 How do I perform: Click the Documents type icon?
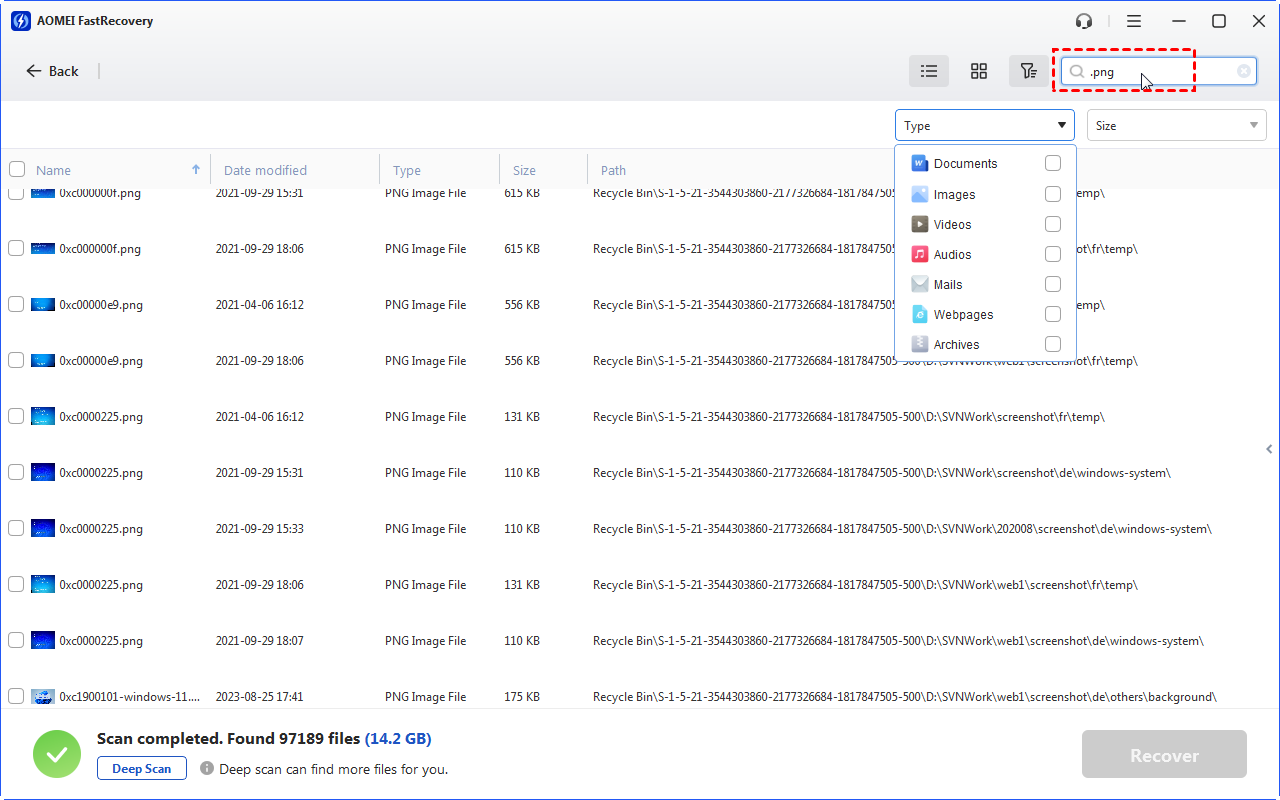tap(919, 163)
